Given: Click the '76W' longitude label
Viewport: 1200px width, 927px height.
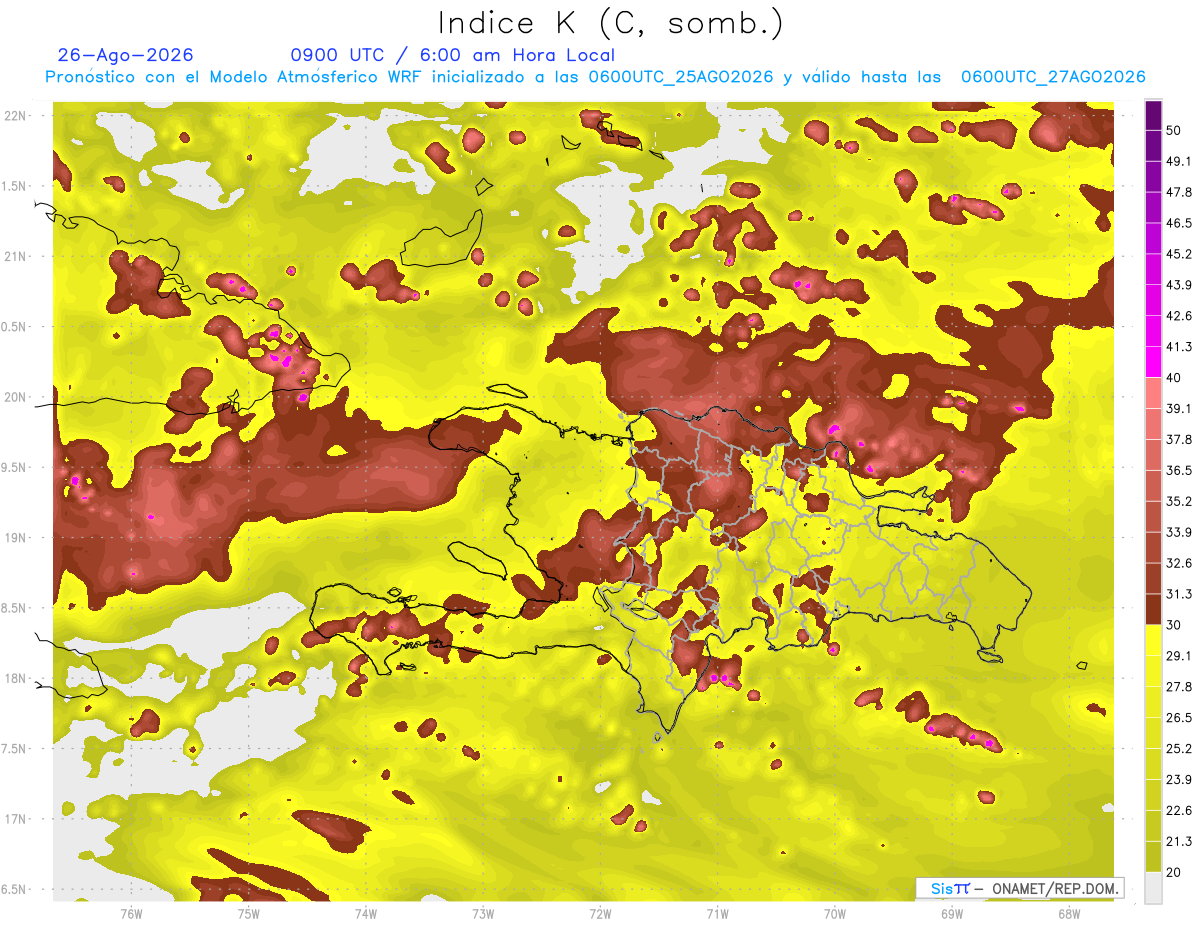Looking at the screenshot, I should pos(131,915).
